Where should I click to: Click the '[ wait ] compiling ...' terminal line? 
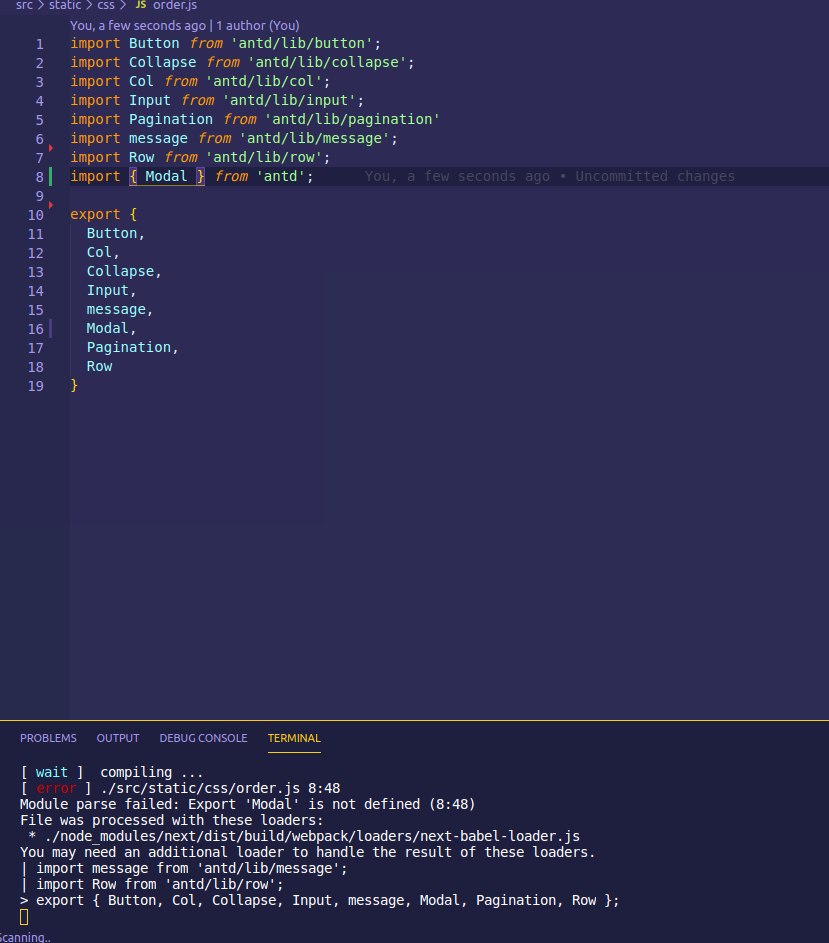(x=112, y=772)
